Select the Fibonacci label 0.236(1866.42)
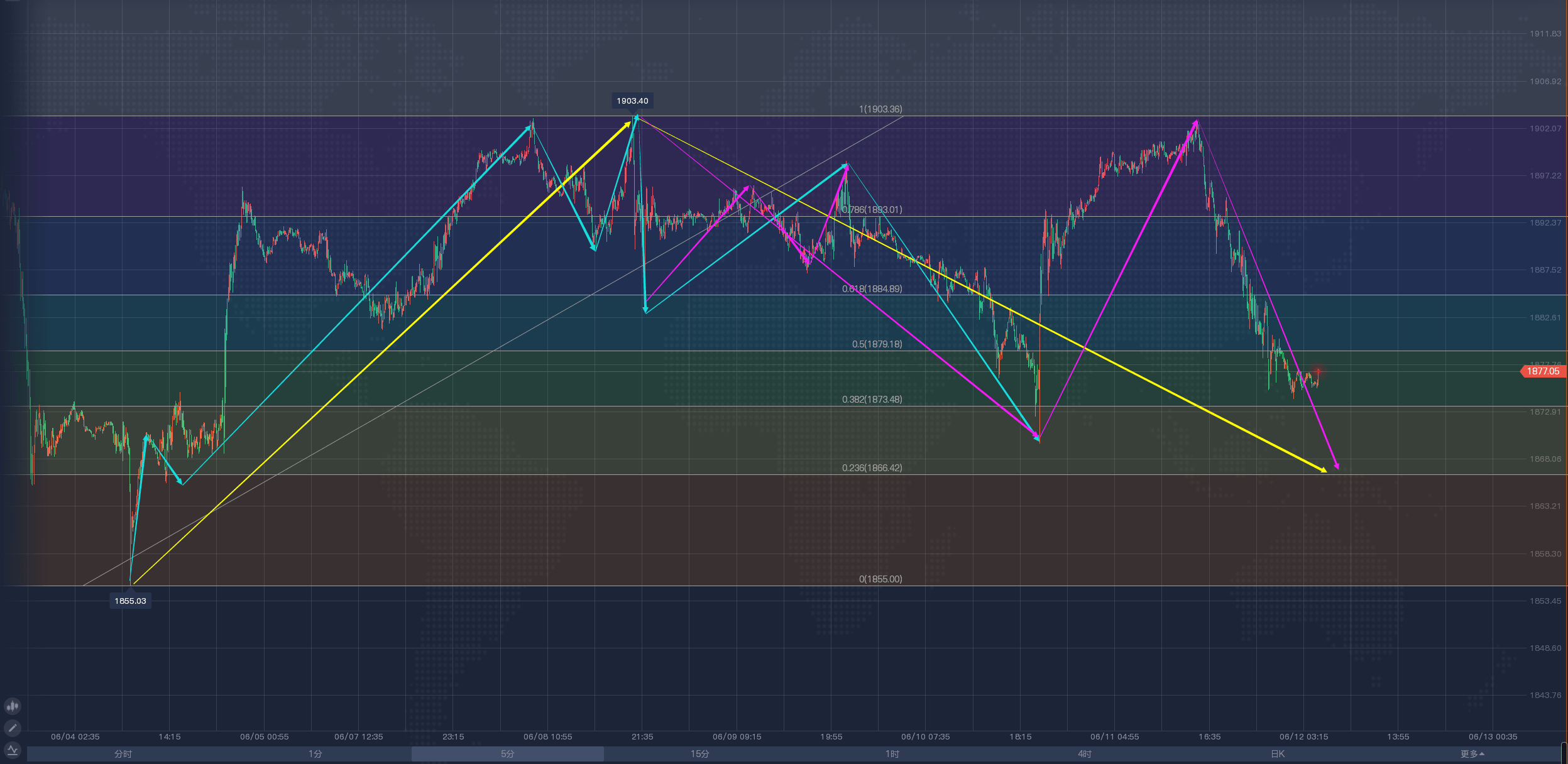This screenshot has width=1568, height=764. 872,468
